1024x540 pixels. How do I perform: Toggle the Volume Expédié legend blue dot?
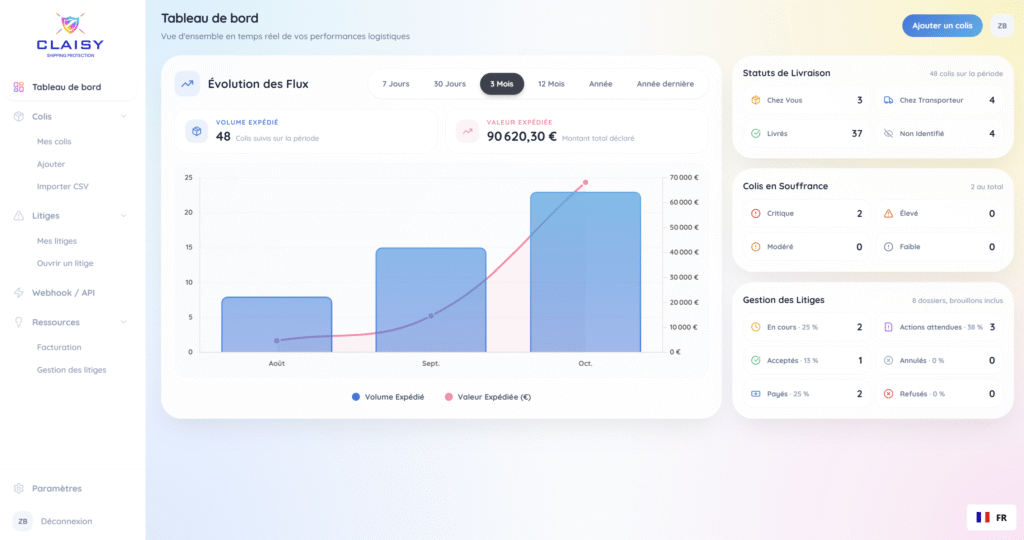coord(356,397)
